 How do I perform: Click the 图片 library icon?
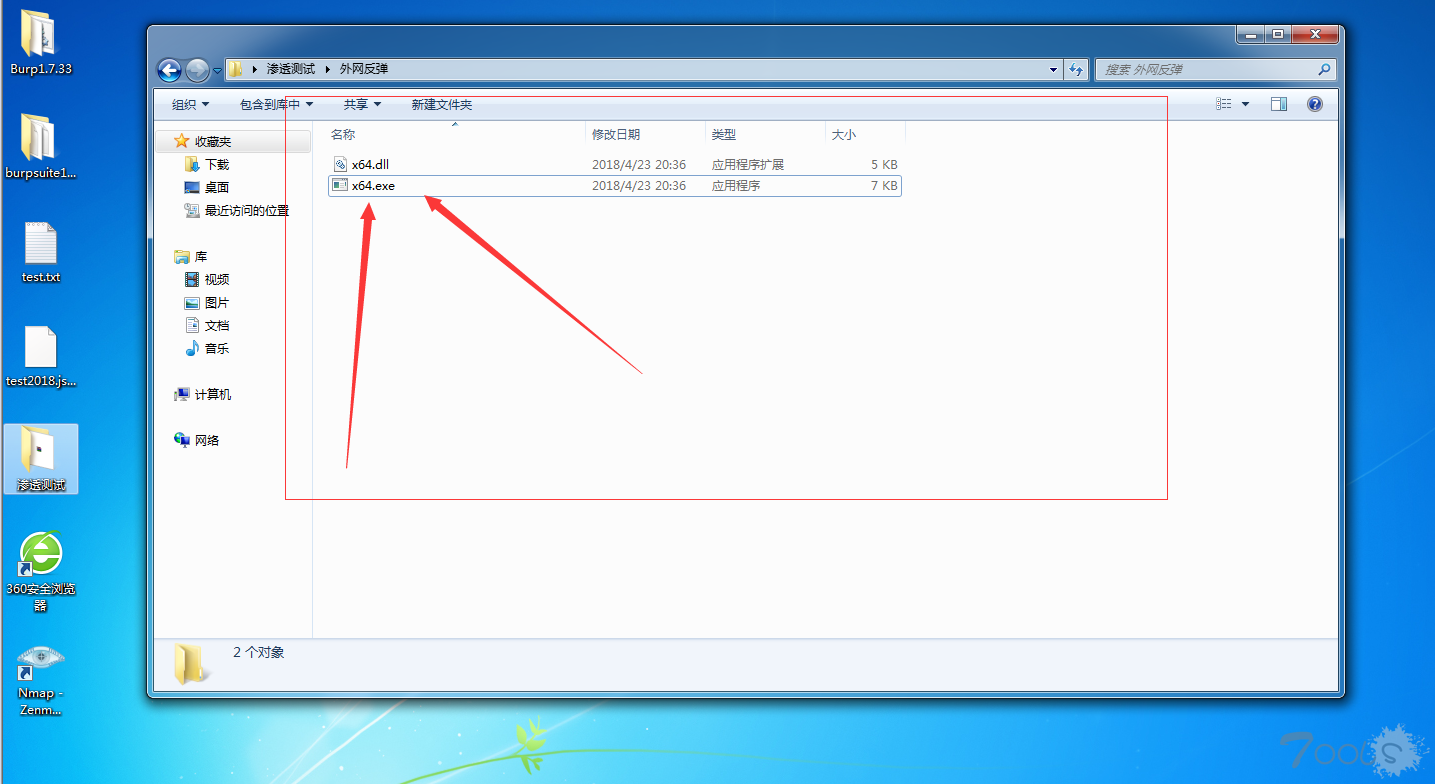(x=192, y=302)
